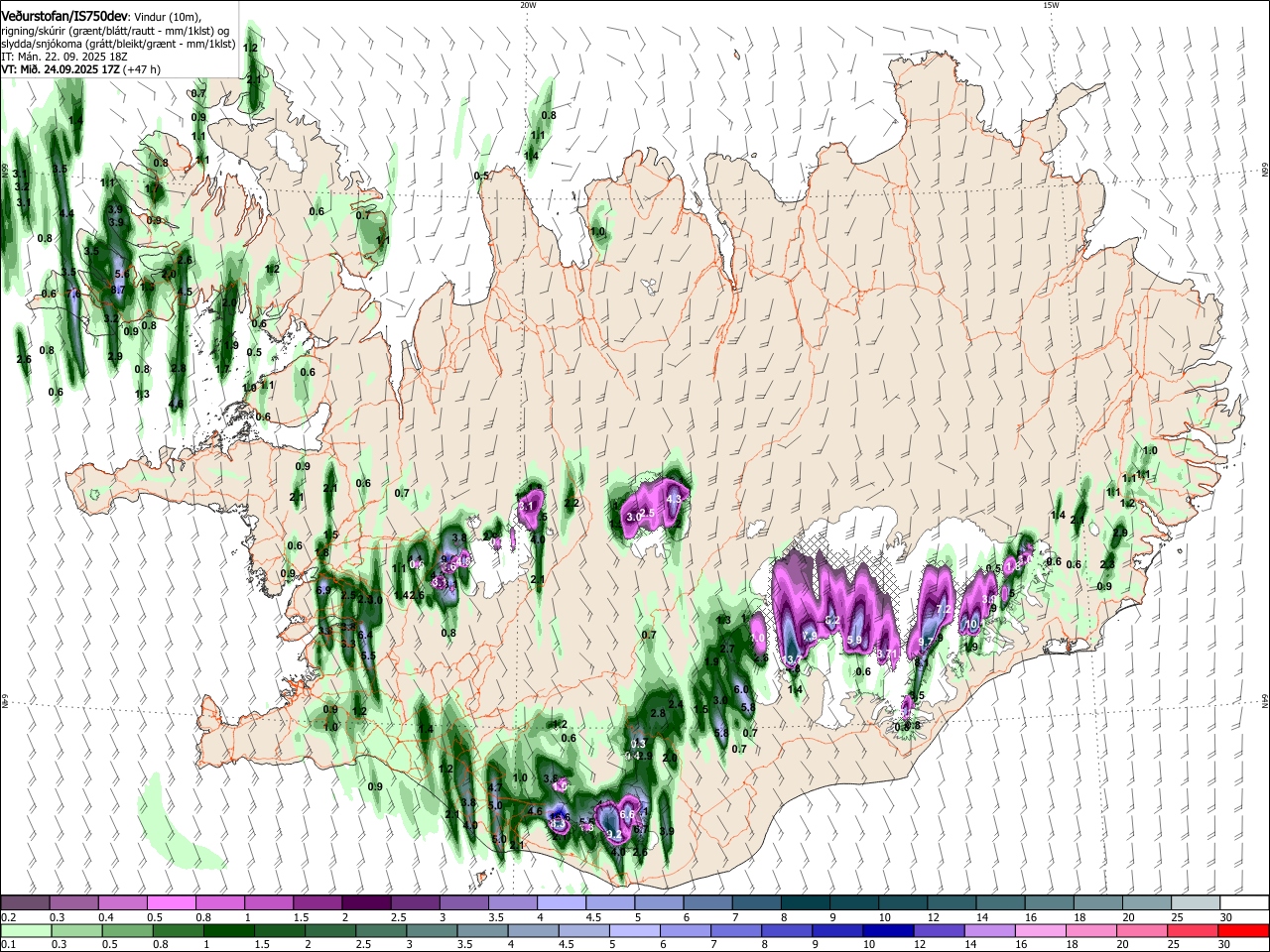Click the rain-scale swatch between 7 and 8
This screenshot has width=1270, height=952.
tap(737, 931)
